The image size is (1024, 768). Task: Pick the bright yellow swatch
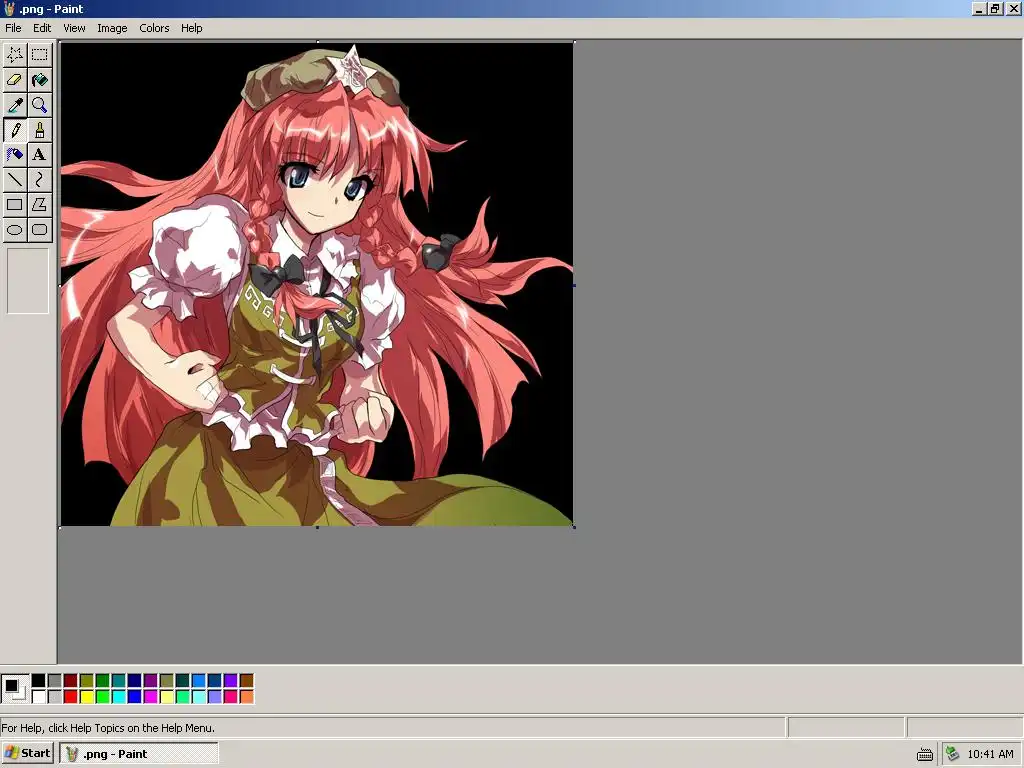pyautogui.click(x=87, y=697)
